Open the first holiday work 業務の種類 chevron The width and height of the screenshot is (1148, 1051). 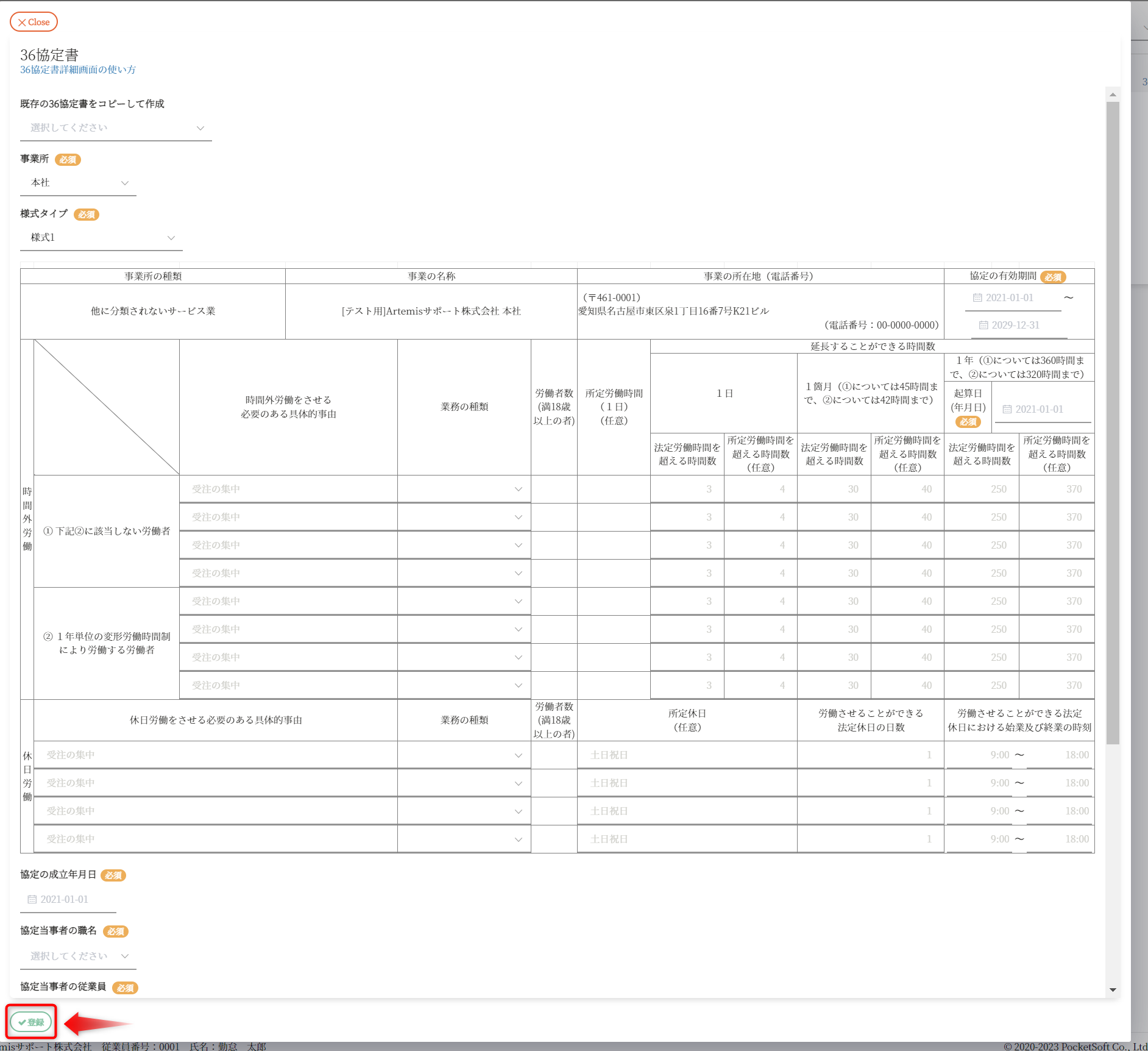pos(518,755)
